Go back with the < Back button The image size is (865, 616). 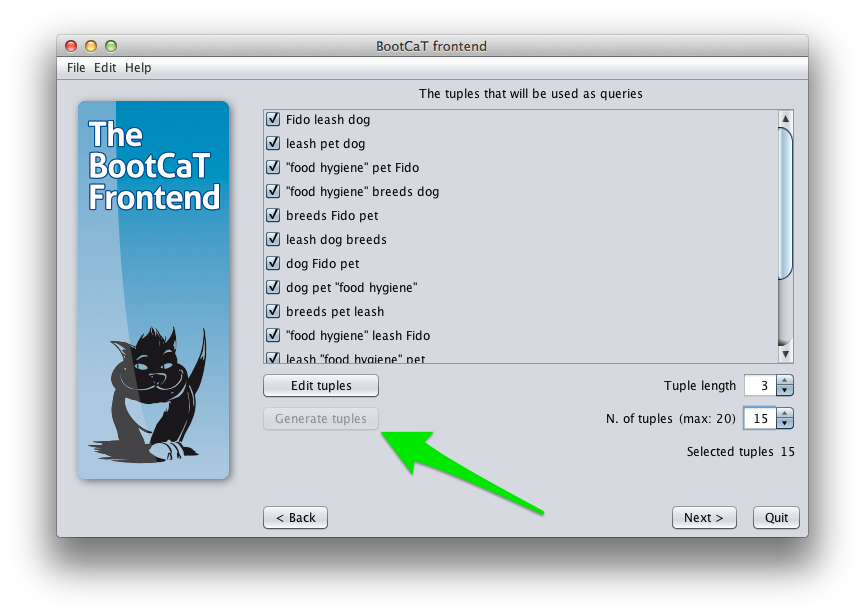(x=296, y=517)
